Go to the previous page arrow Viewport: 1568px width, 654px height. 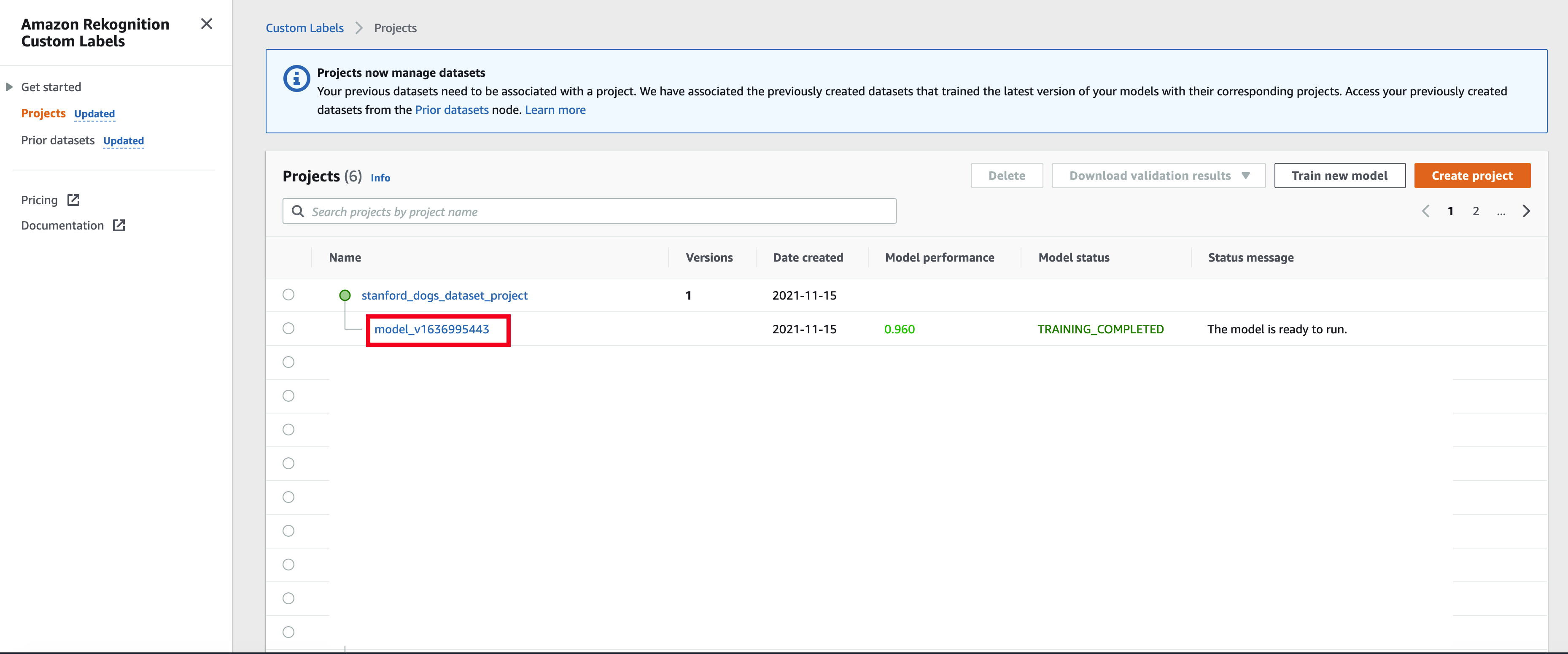1425,211
